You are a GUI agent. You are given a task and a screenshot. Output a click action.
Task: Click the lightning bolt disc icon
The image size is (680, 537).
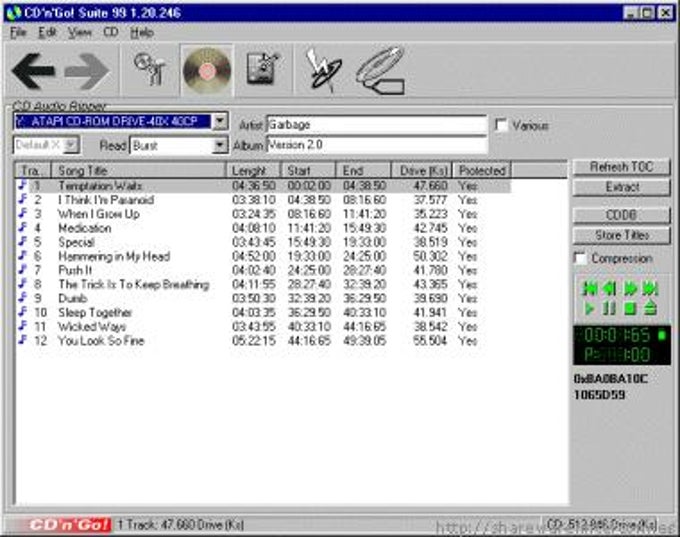[x=323, y=69]
